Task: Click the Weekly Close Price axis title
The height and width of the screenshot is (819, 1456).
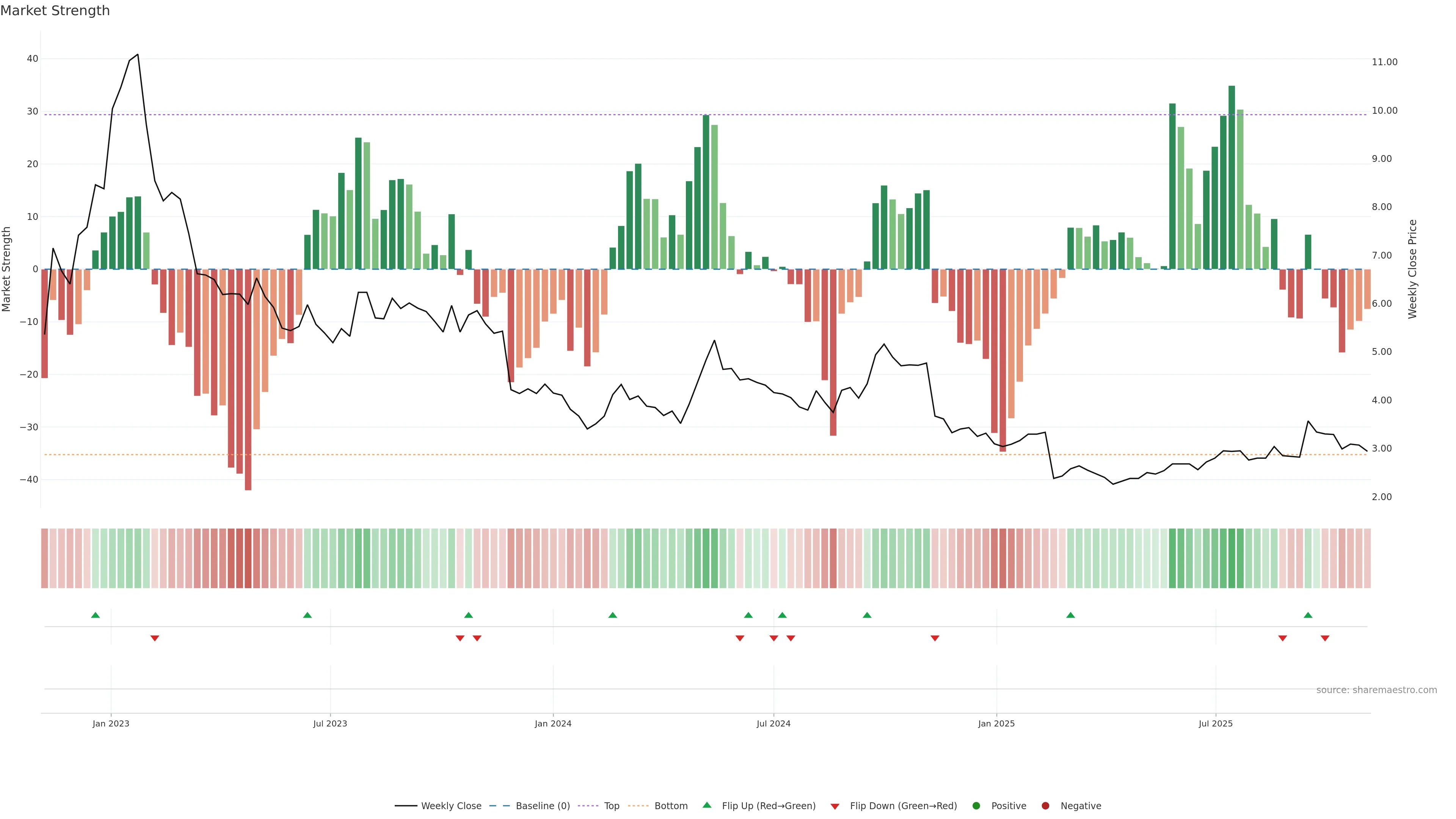Action: (1412, 269)
